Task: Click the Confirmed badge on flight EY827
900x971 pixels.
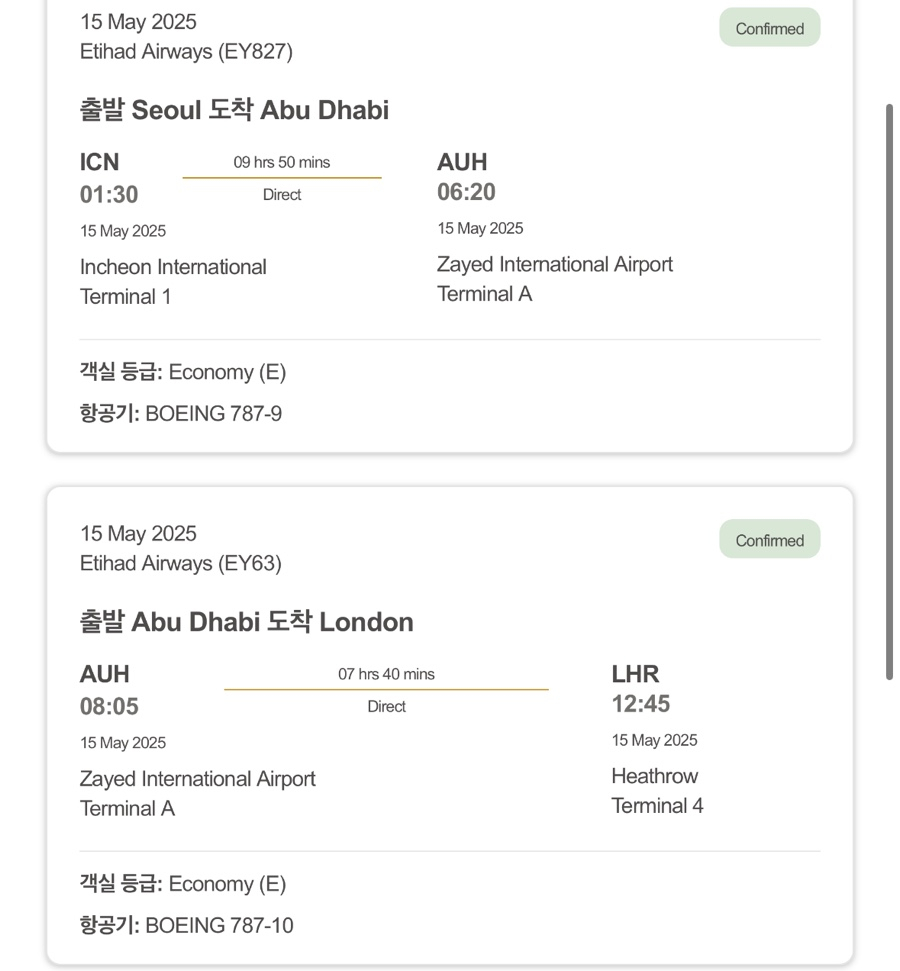Action: [769, 28]
